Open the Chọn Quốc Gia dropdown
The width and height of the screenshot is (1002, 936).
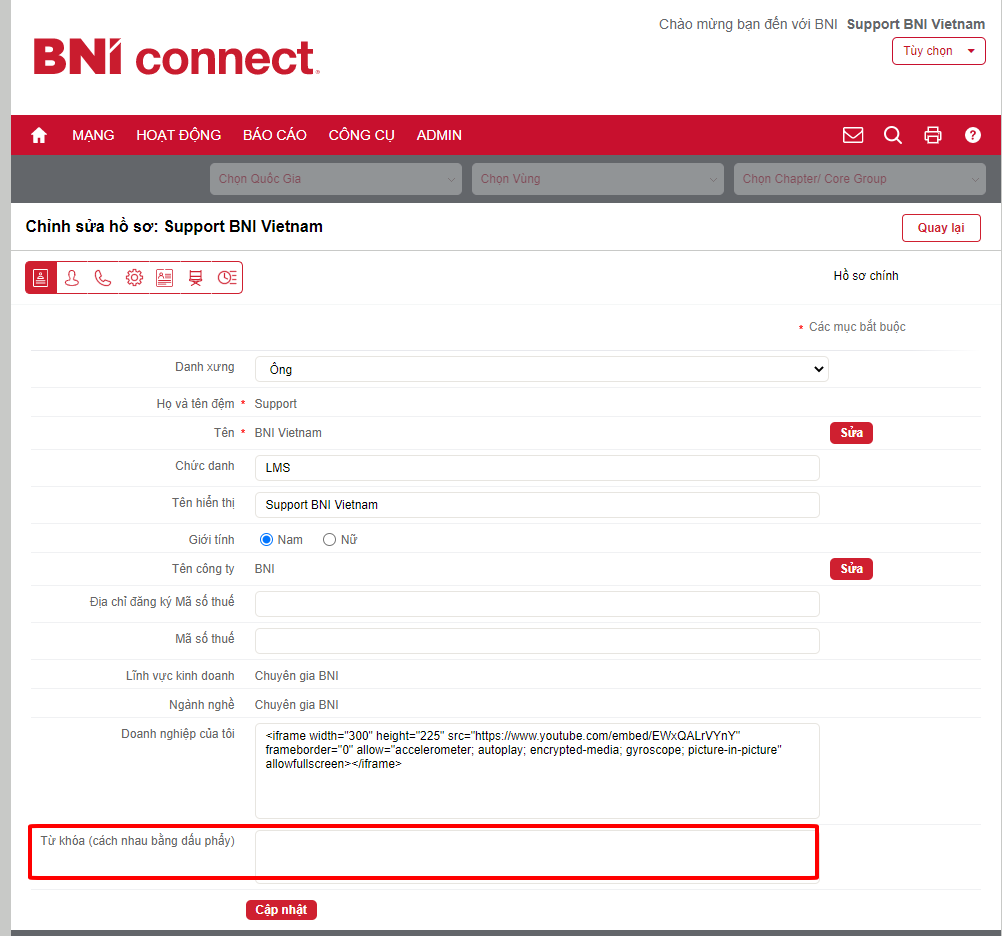335,179
